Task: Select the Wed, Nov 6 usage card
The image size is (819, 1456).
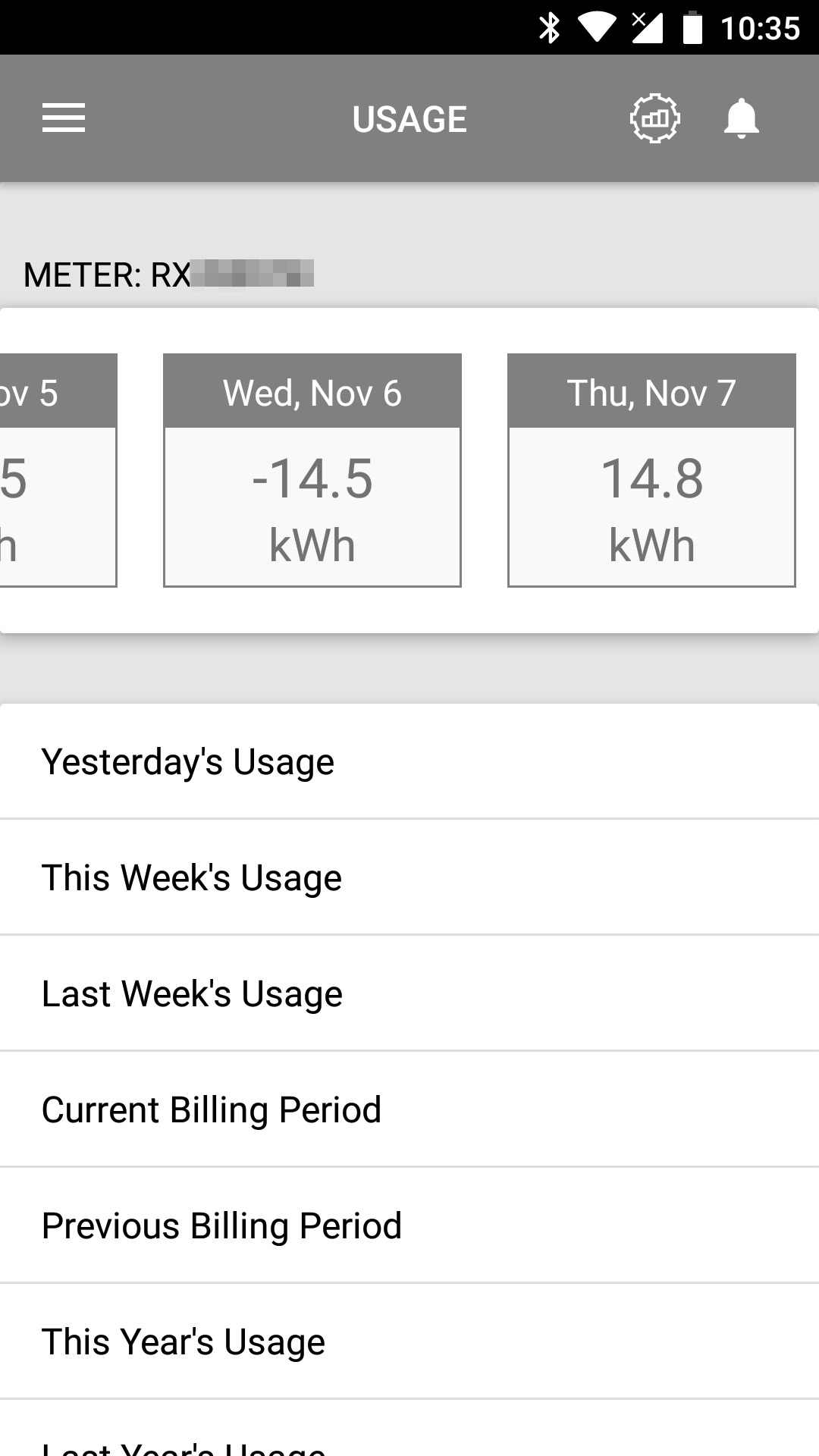Action: click(312, 470)
